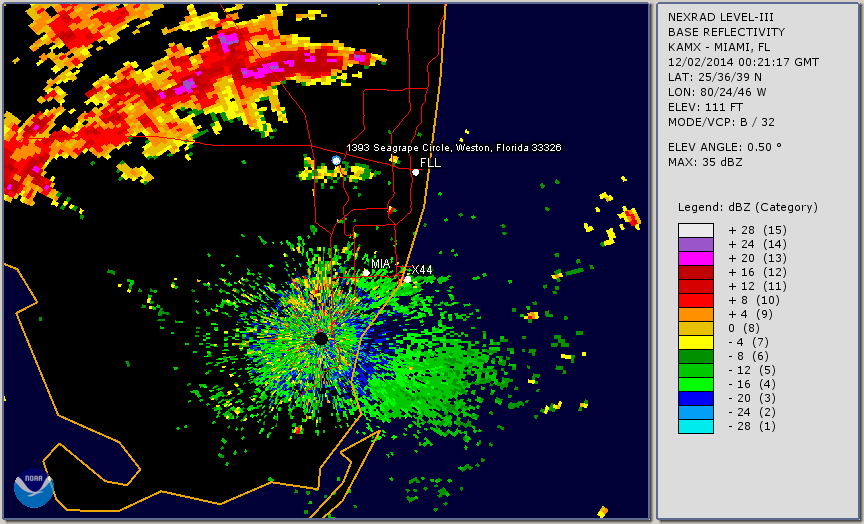Image resolution: width=864 pixels, height=524 pixels.
Task: Click the black radar site center dot
Action: [321, 338]
